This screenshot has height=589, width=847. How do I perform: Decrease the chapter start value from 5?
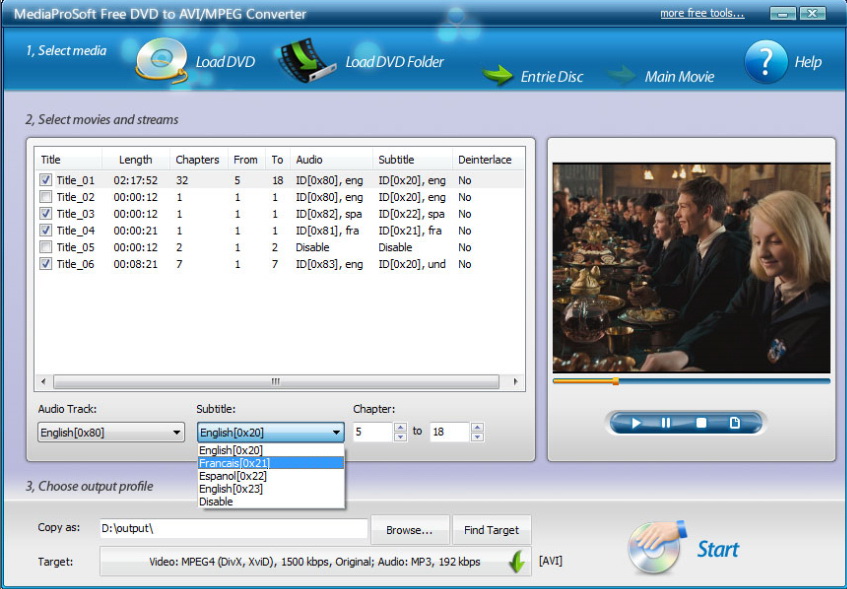pyautogui.click(x=400, y=437)
